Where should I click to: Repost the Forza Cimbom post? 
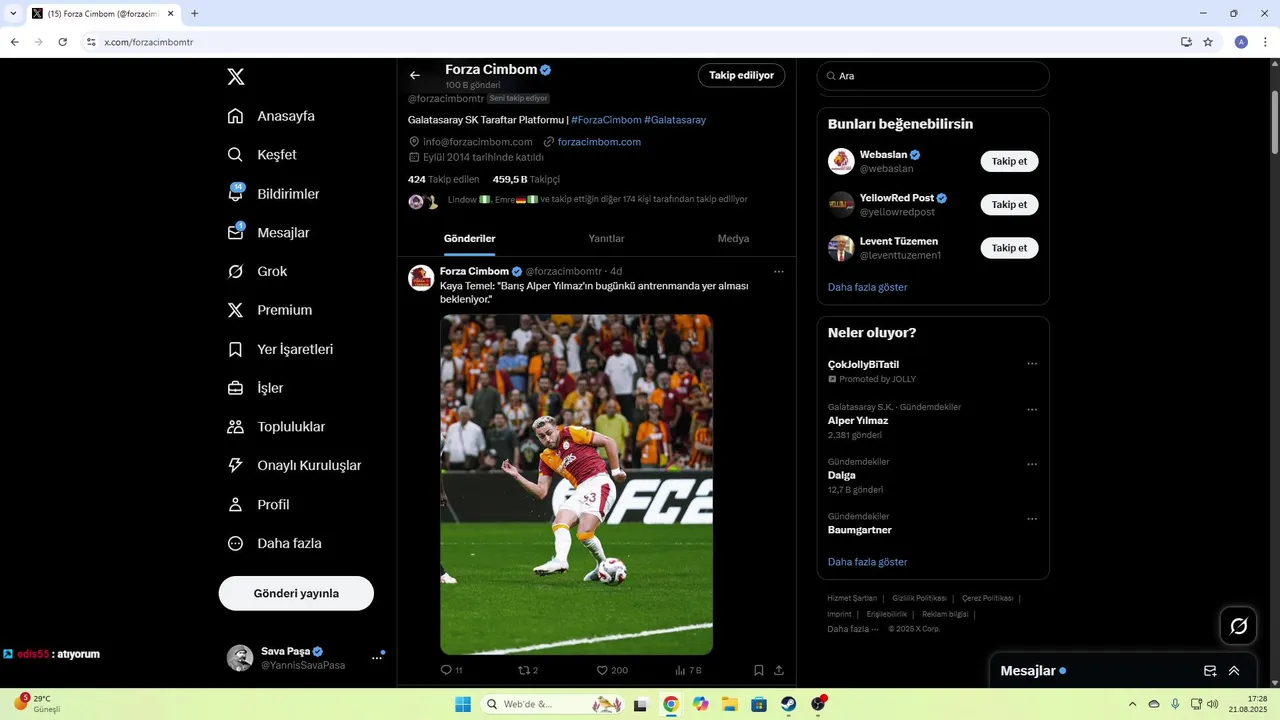tap(528, 670)
